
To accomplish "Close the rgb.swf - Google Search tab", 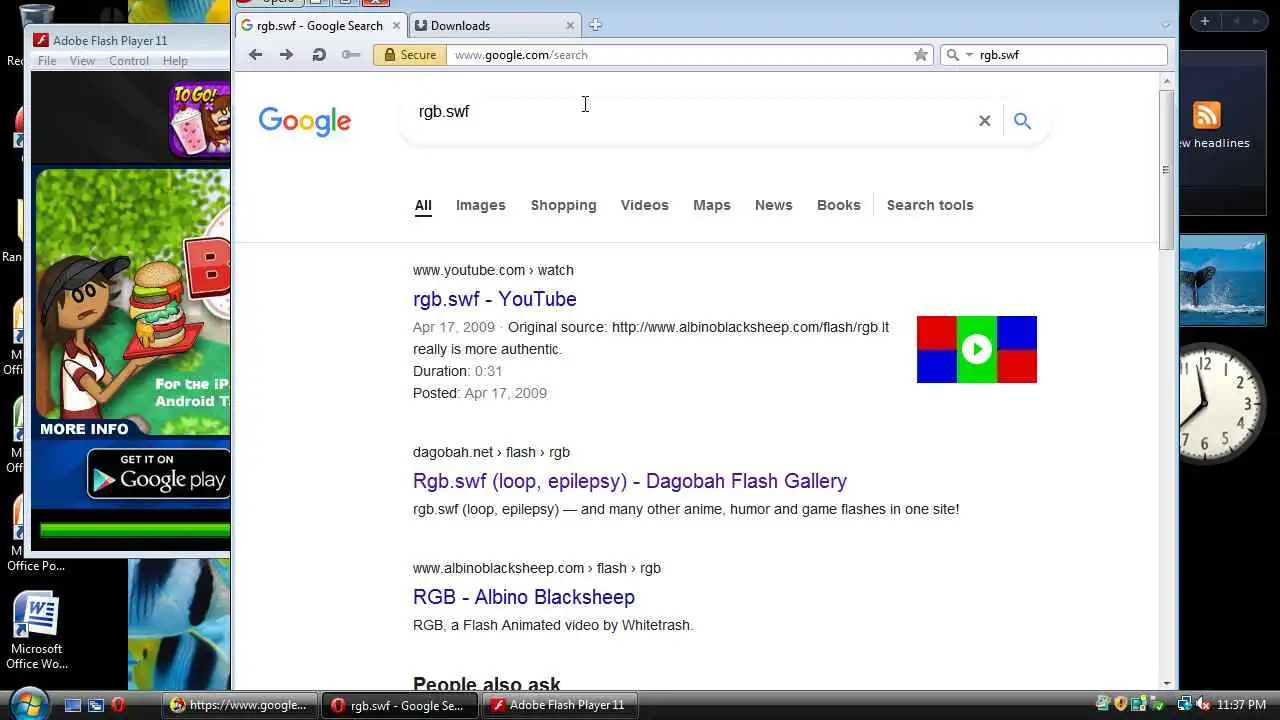I will click(x=397, y=25).
